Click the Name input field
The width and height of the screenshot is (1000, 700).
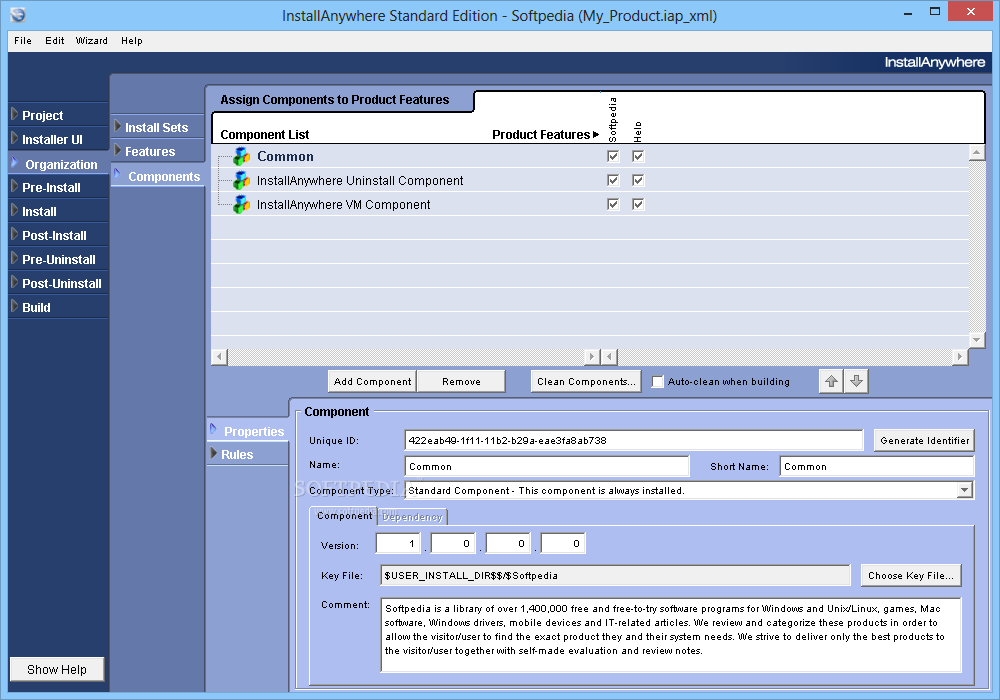tap(547, 467)
